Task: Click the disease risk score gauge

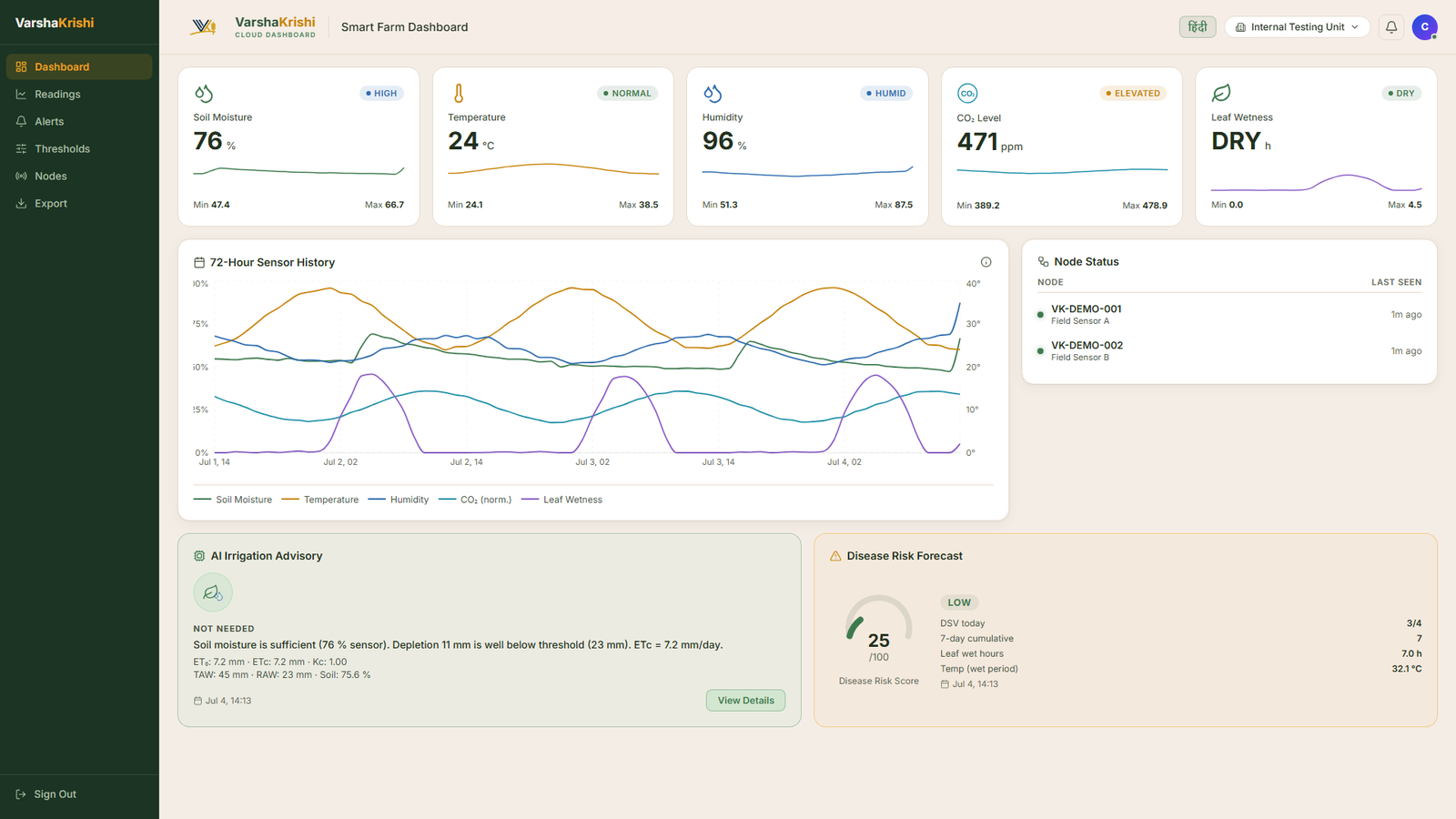Action: (x=878, y=628)
